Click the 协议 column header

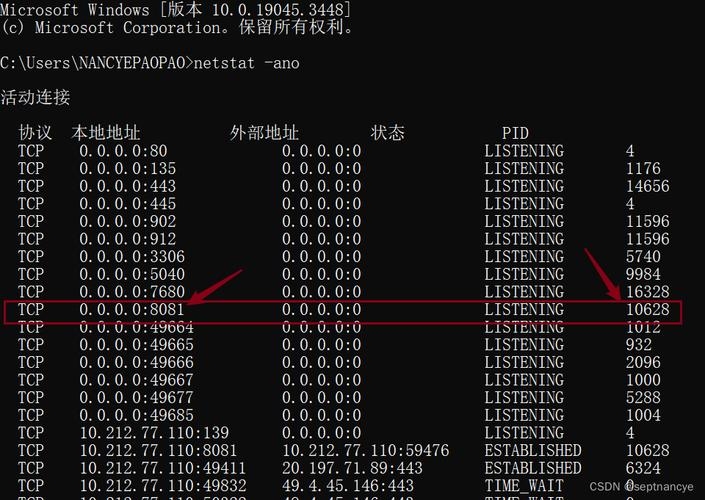tap(35, 133)
